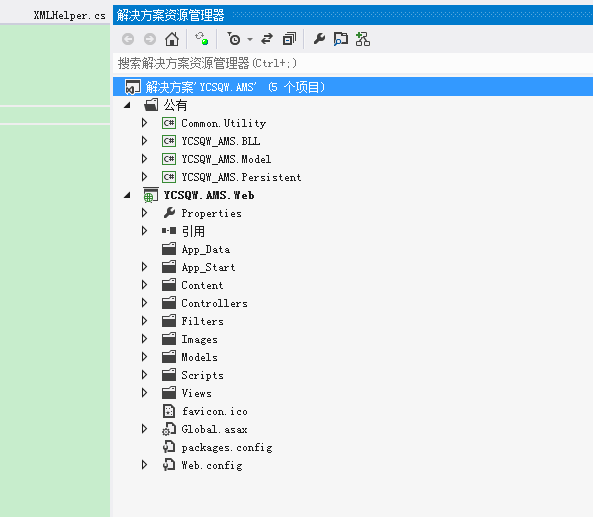This screenshot has width=593, height=517.
Task: Open Properties via the wrench toolbar icon
Action: (319, 39)
